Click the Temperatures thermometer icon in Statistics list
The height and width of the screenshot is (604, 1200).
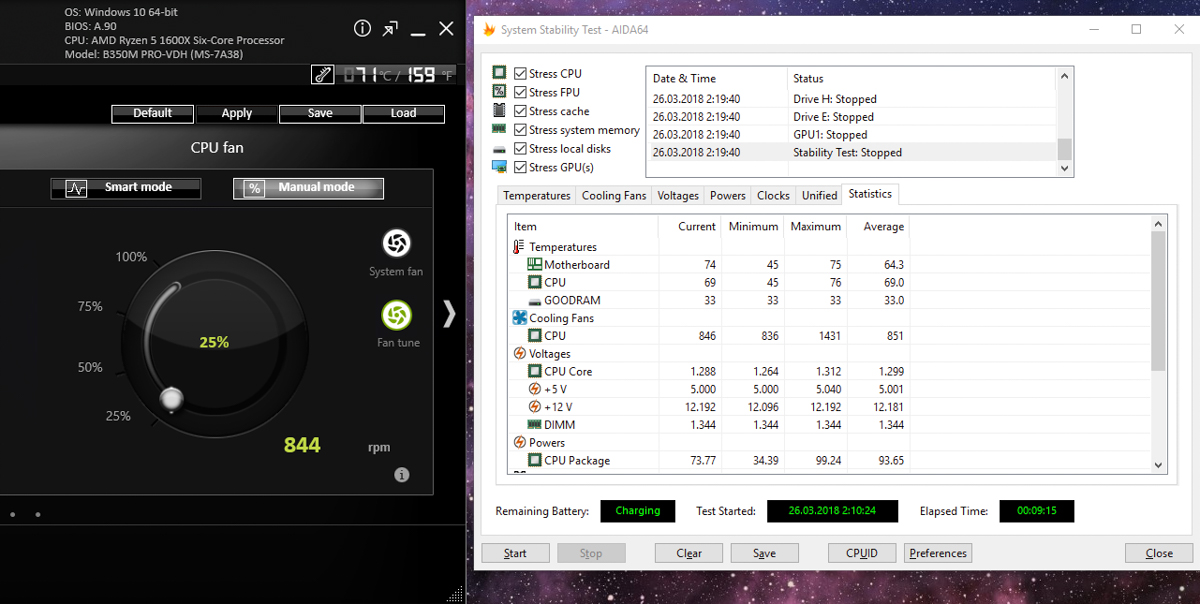(x=519, y=247)
